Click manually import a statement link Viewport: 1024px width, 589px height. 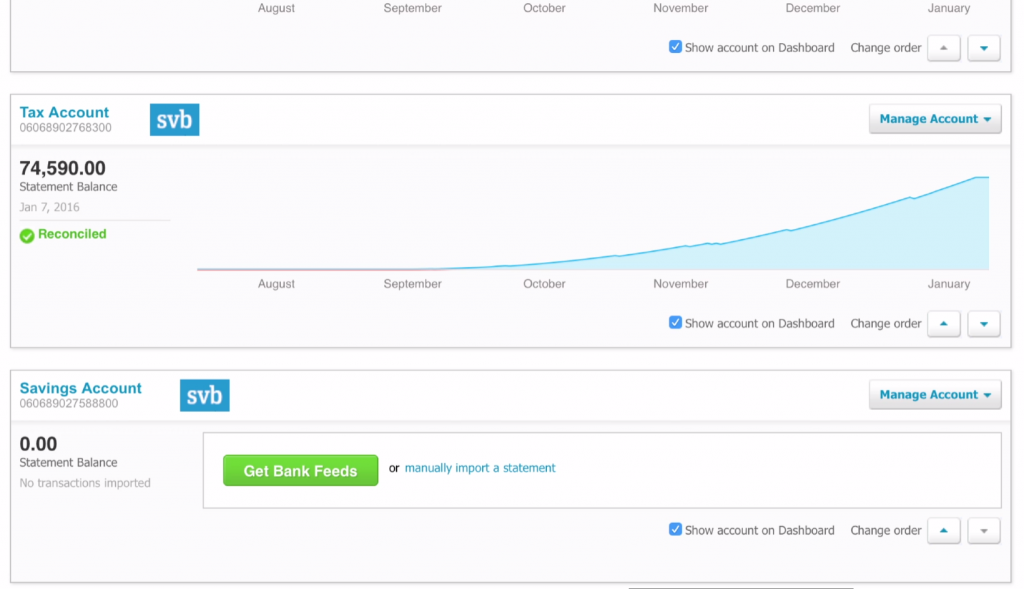click(x=480, y=468)
